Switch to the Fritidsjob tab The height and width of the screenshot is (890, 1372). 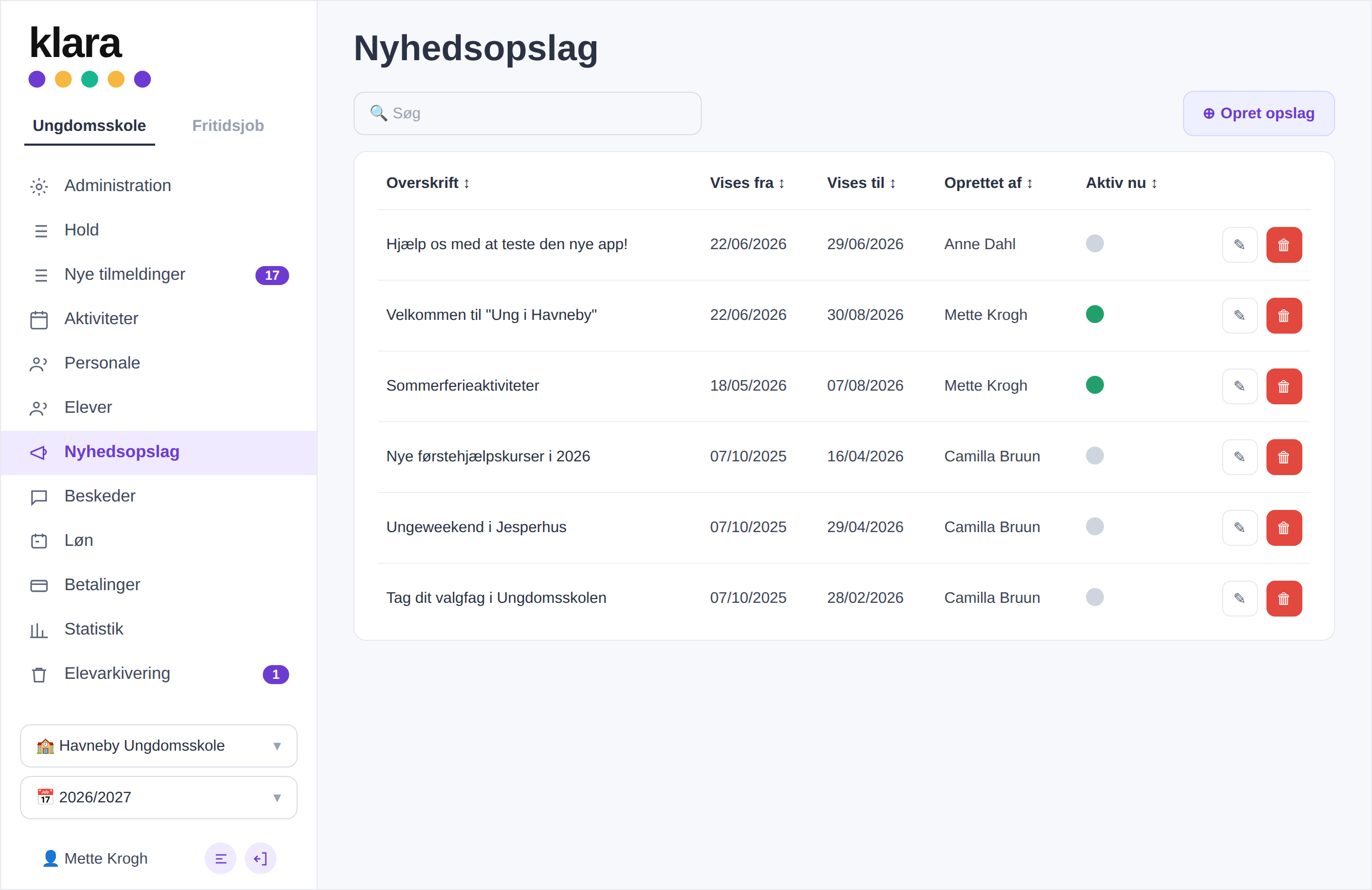(228, 126)
